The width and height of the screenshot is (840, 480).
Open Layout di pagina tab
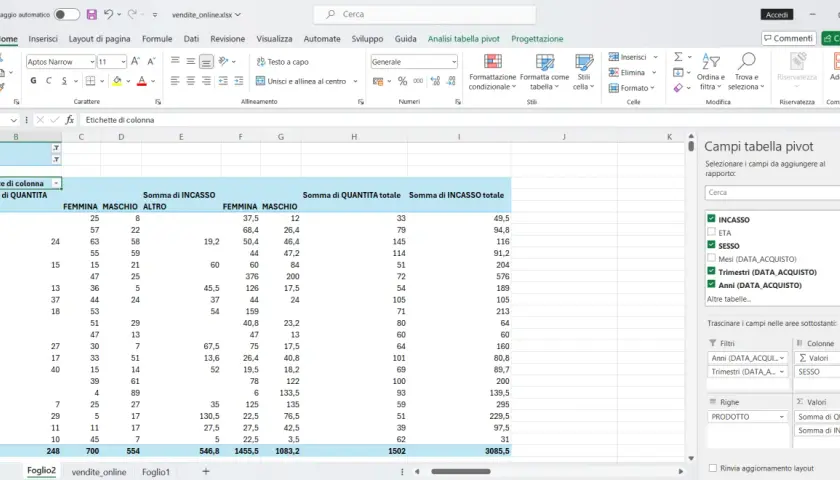coord(100,39)
